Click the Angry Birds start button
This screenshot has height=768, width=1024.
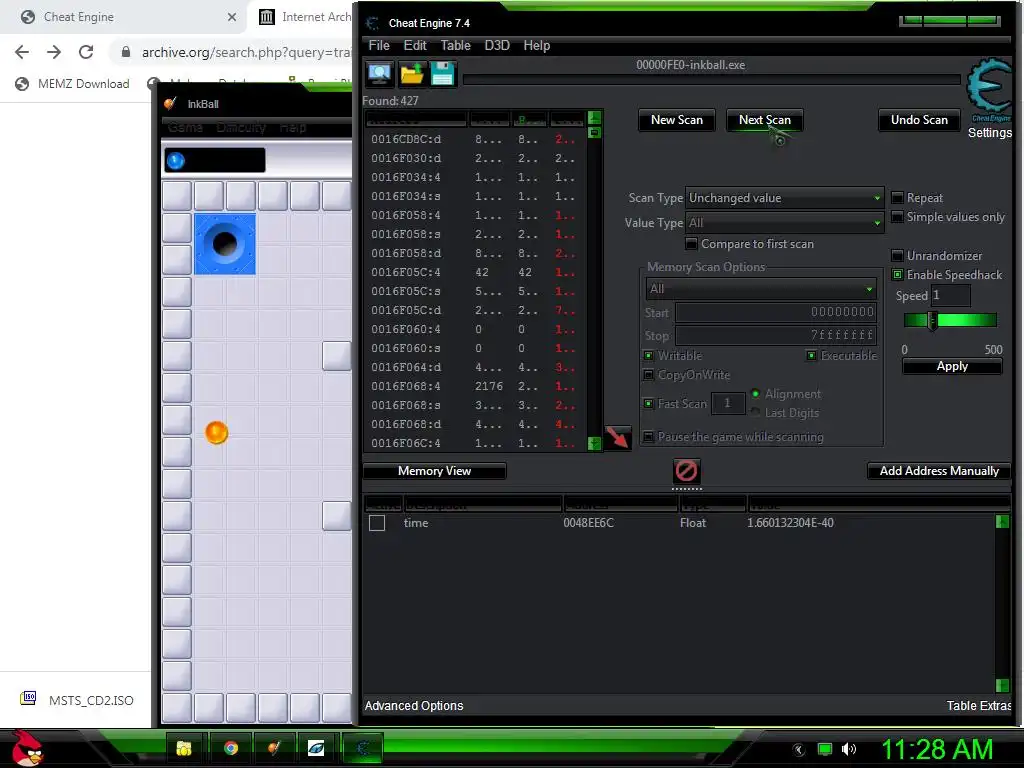point(27,748)
